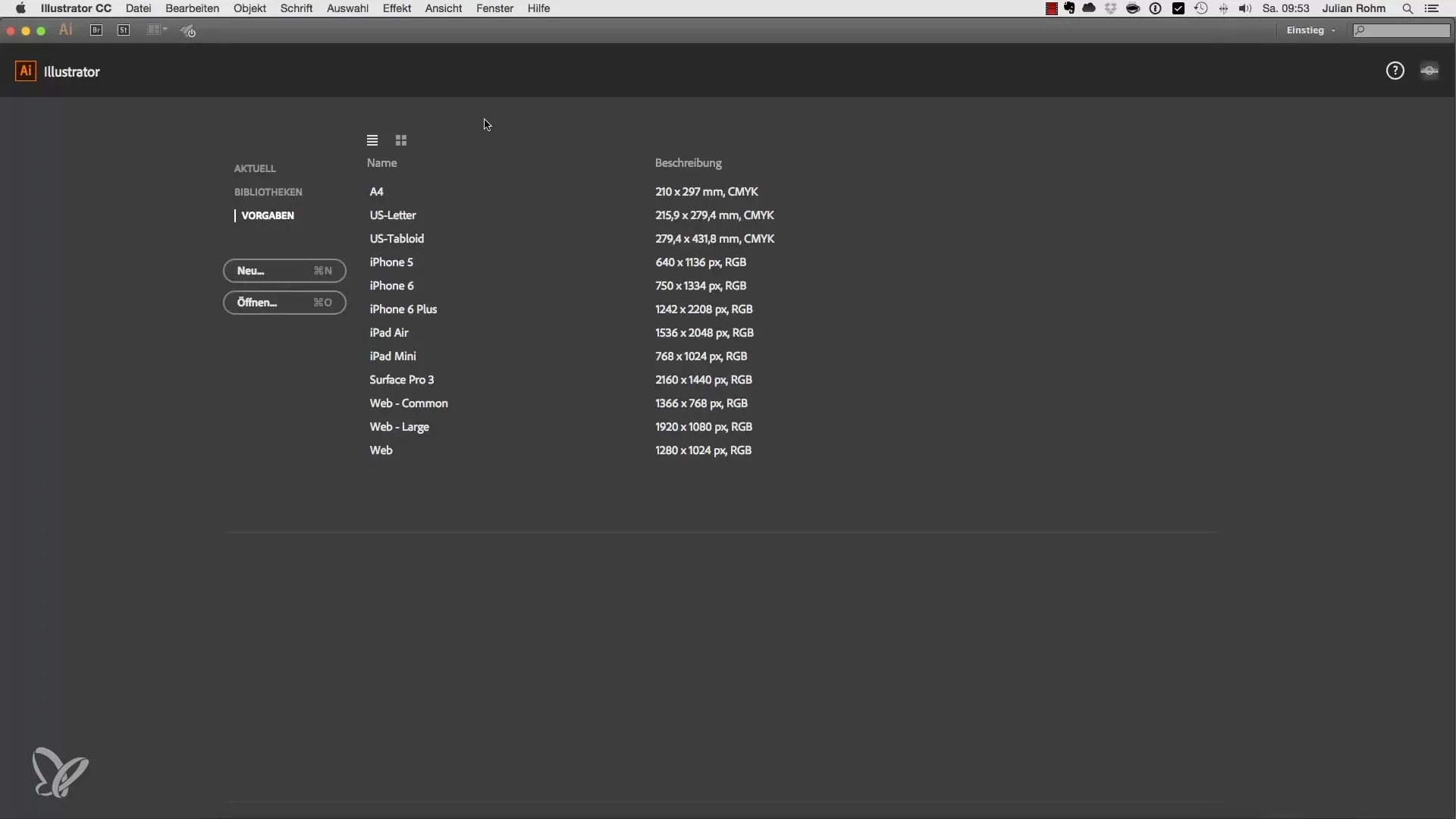Open the Dropbox menu bar icon
Screen dimensions: 1456x819
click(x=1111, y=8)
